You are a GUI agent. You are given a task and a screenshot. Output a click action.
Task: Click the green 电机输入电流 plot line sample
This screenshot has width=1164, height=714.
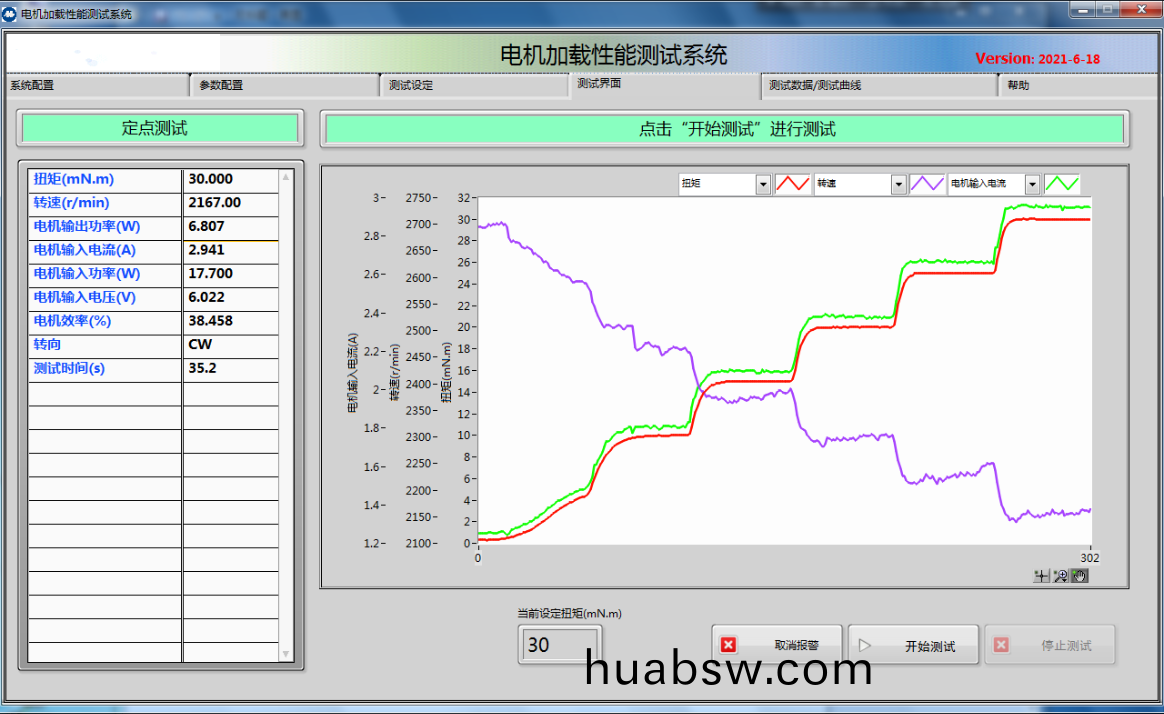(x=1061, y=184)
